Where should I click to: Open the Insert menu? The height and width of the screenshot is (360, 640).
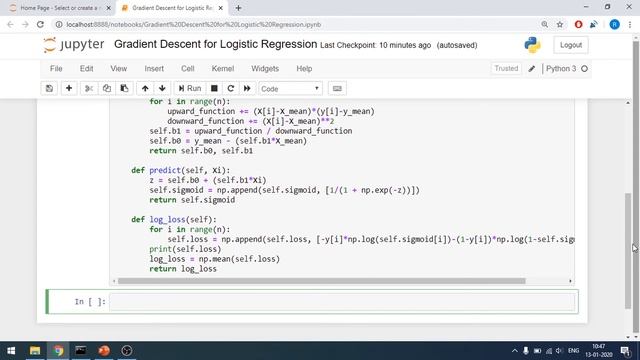tap(154, 69)
